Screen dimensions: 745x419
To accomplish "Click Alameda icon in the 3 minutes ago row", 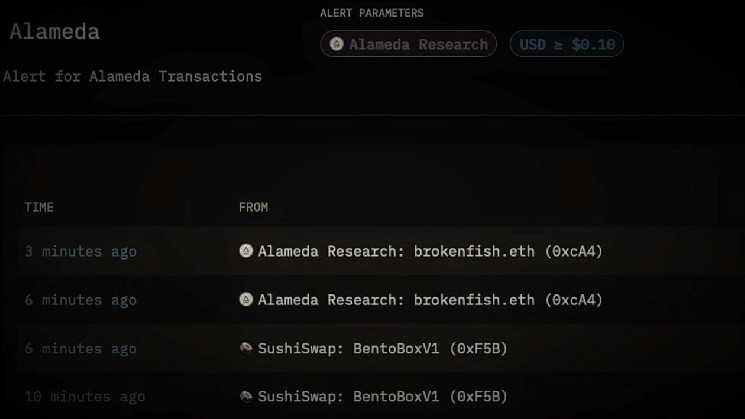I will (x=246, y=251).
